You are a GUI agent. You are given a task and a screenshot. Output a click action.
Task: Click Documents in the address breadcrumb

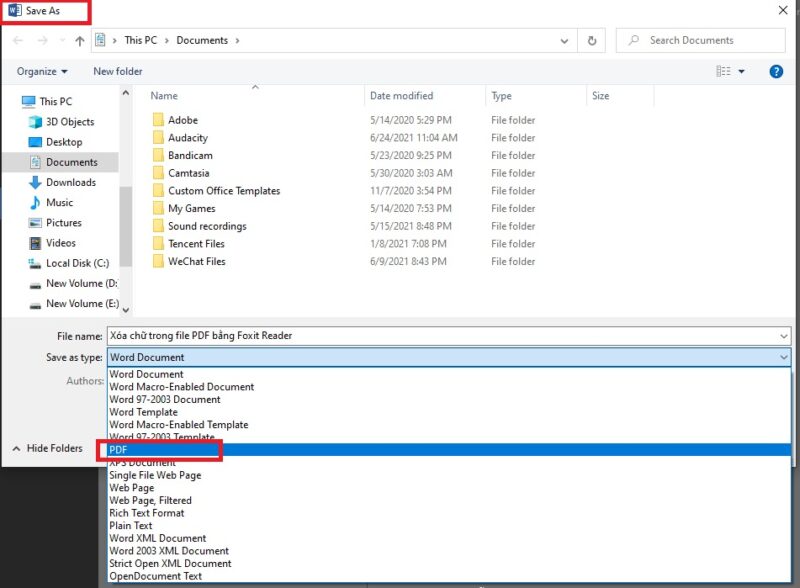(x=202, y=40)
